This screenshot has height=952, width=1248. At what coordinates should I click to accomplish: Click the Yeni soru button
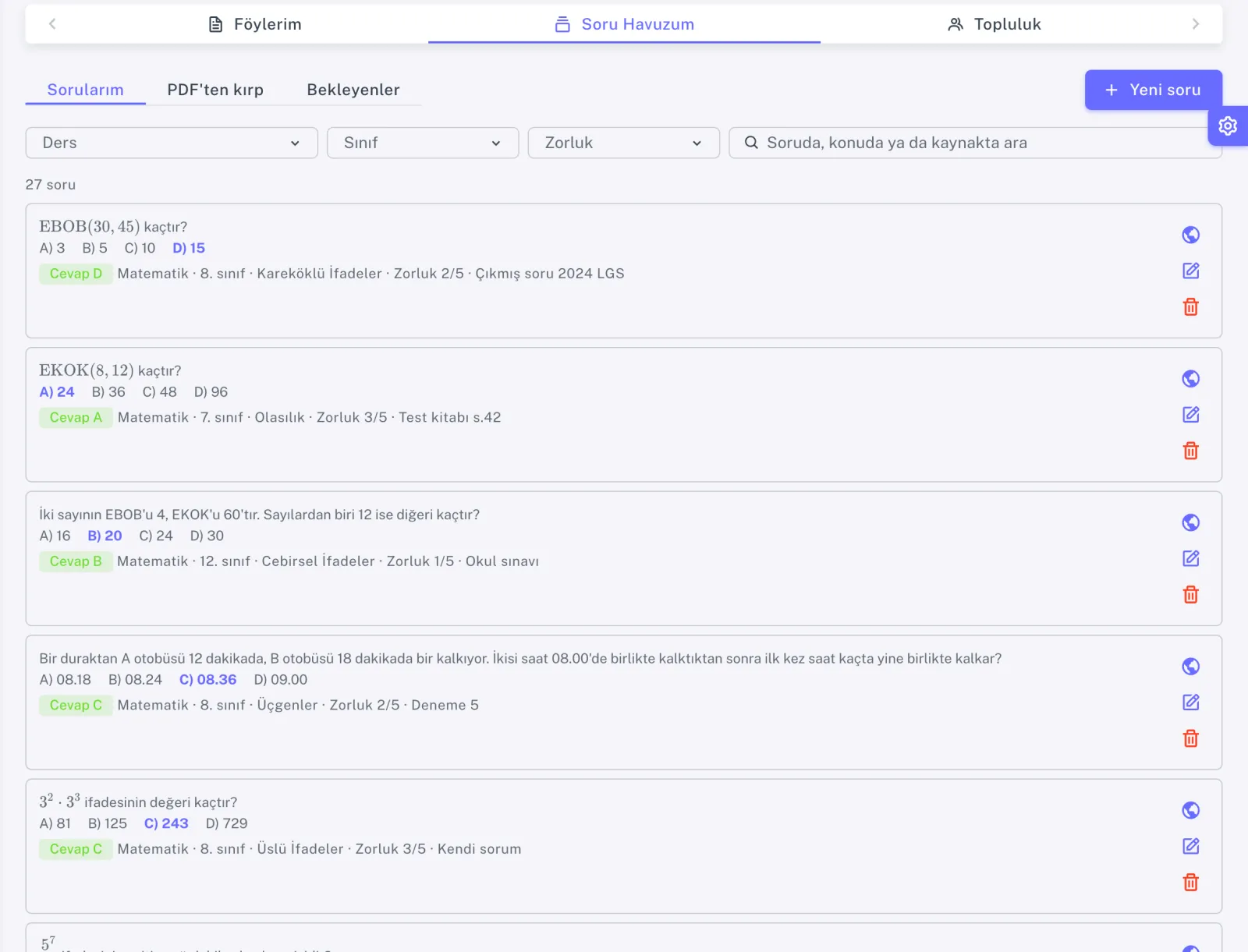[x=1153, y=90]
